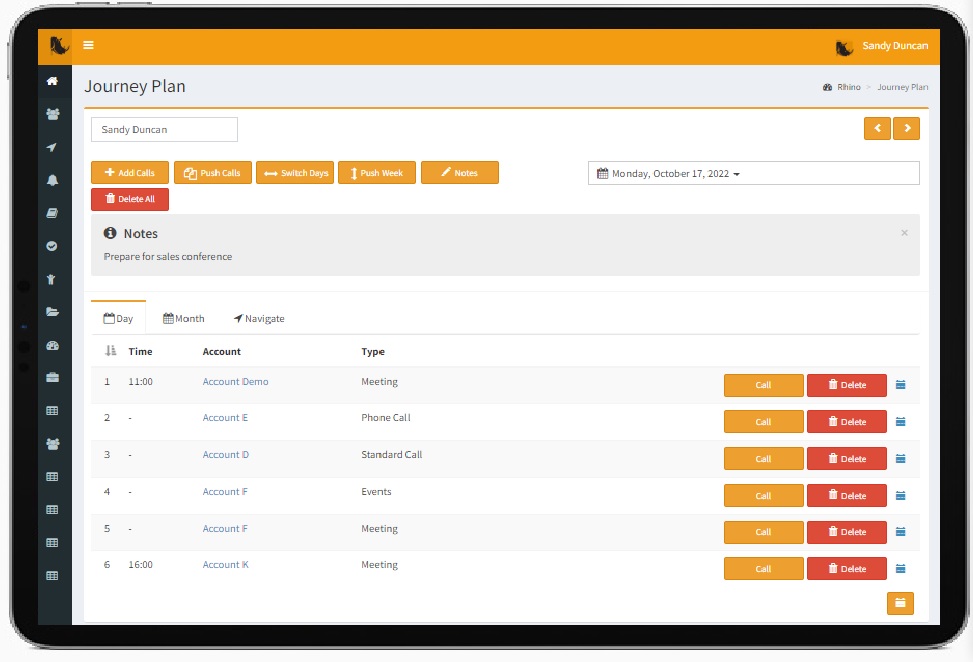This screenshot has height=662, width=973.
Task: Click the Journey Plan breadcrumb link
Action: (902, 87)
